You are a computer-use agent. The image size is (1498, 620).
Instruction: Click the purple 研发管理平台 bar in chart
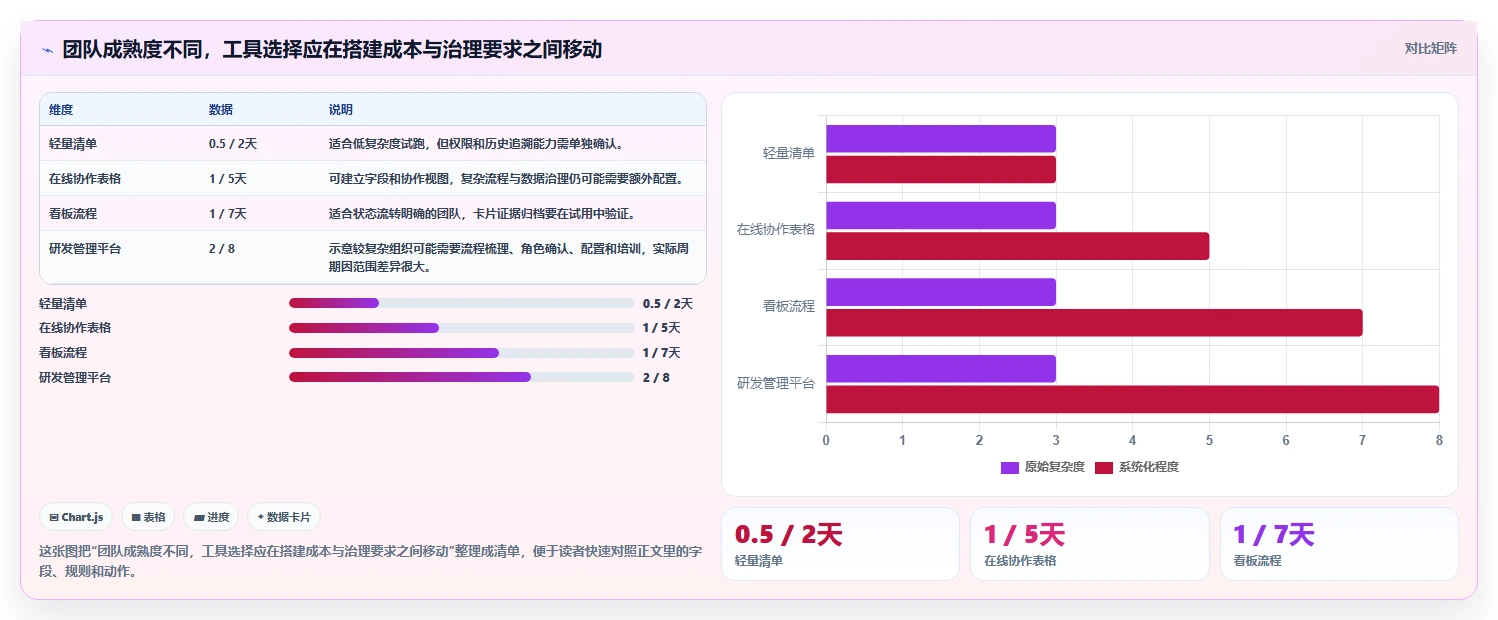click(x=941, y=369)
